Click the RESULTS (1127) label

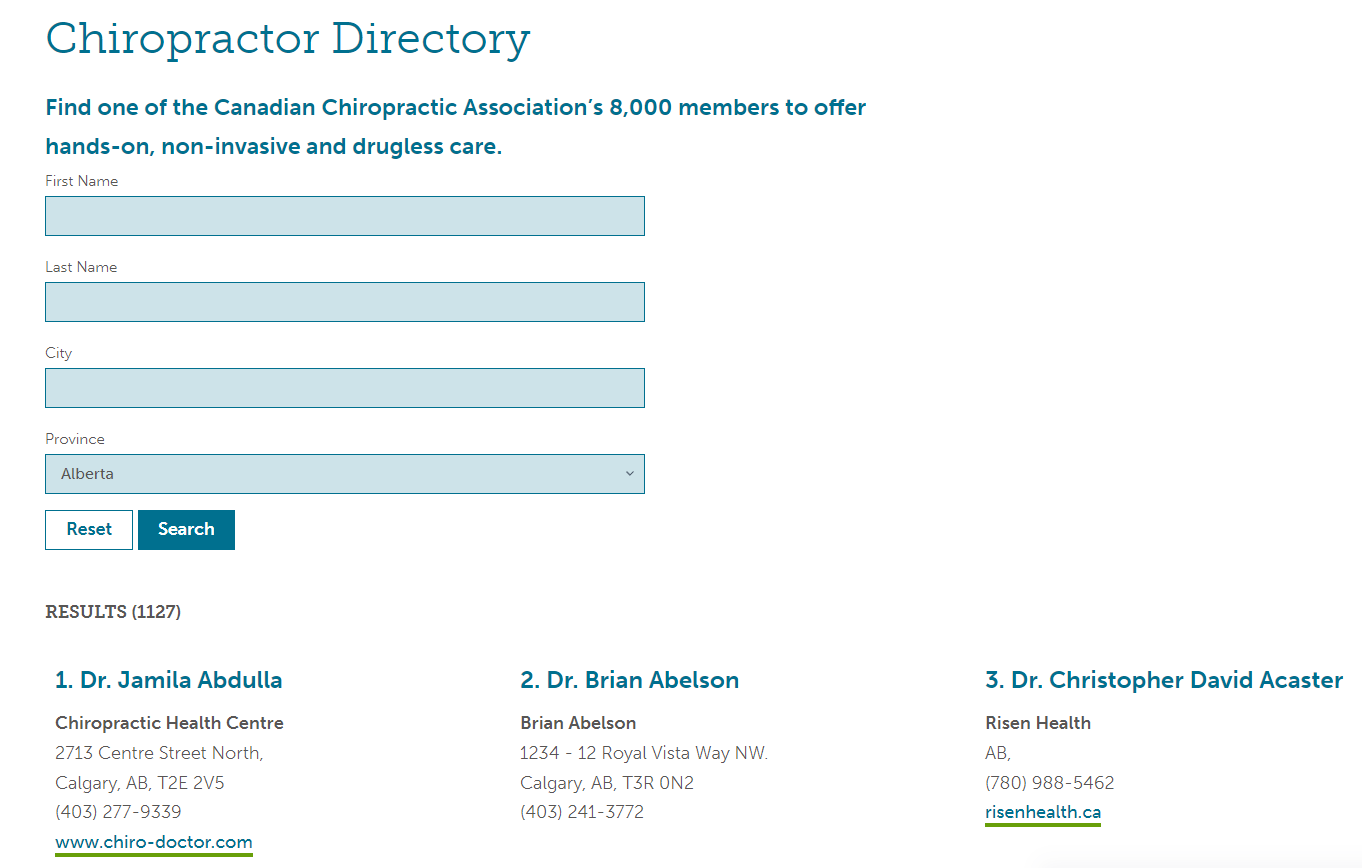113,611
